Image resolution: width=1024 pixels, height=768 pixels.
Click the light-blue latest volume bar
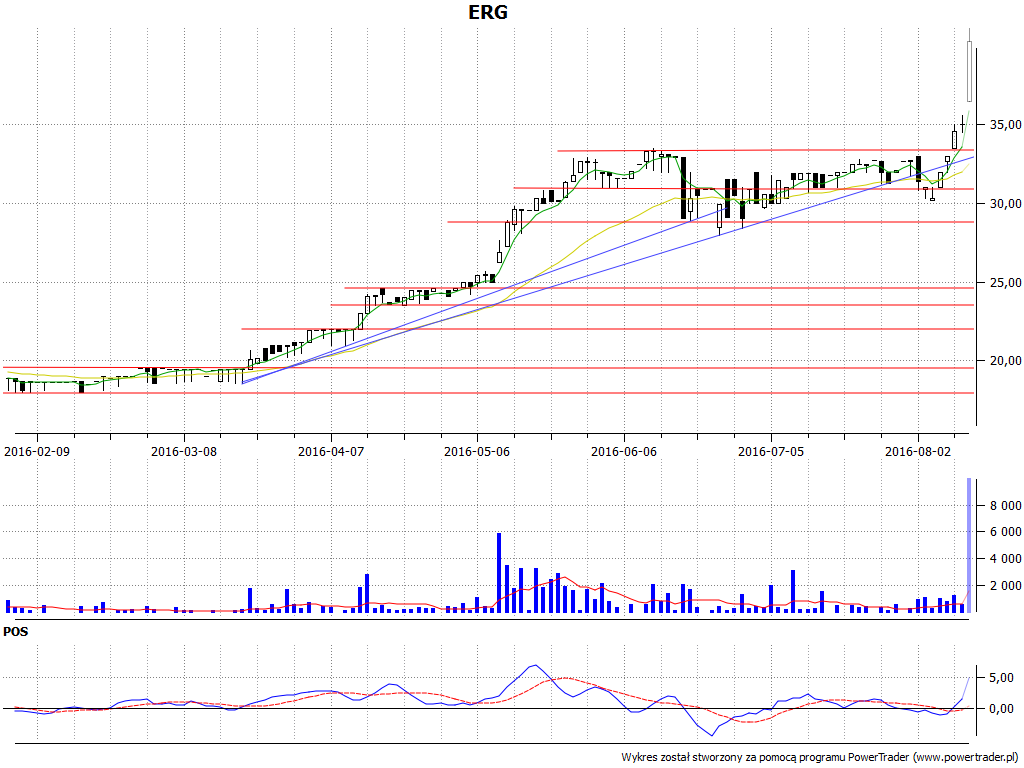click(x=969, y=545)
